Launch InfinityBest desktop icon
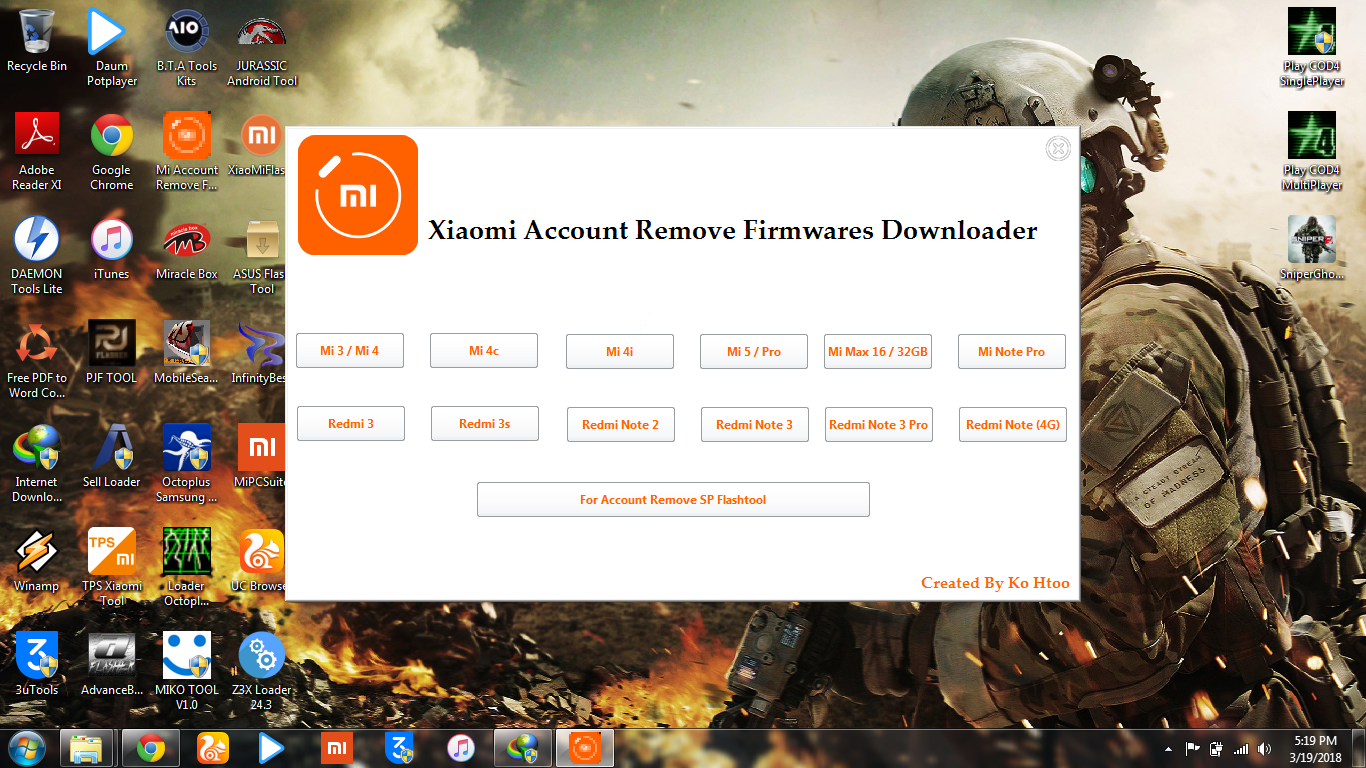The image size is (1366, 768). 258,352
